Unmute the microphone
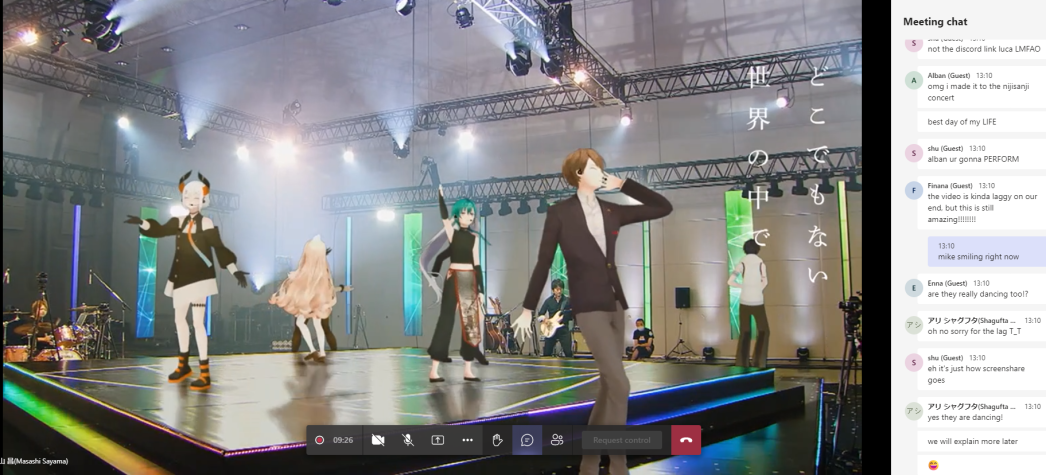This screenshot has width=1046, height=475. pyautogui.click(x=408, y=440)
